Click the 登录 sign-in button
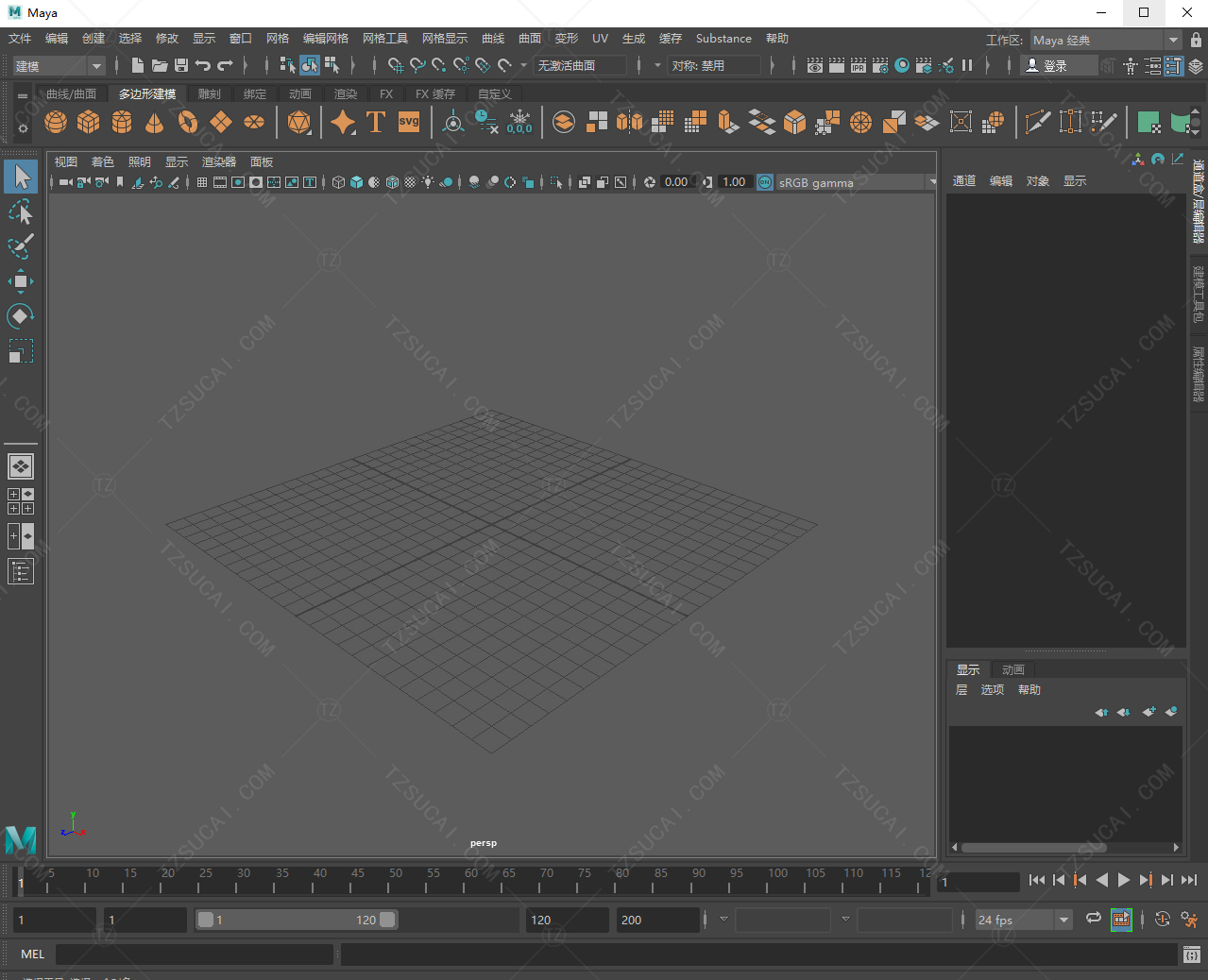Viewport: 1208px width, 980px height. 1055,65
